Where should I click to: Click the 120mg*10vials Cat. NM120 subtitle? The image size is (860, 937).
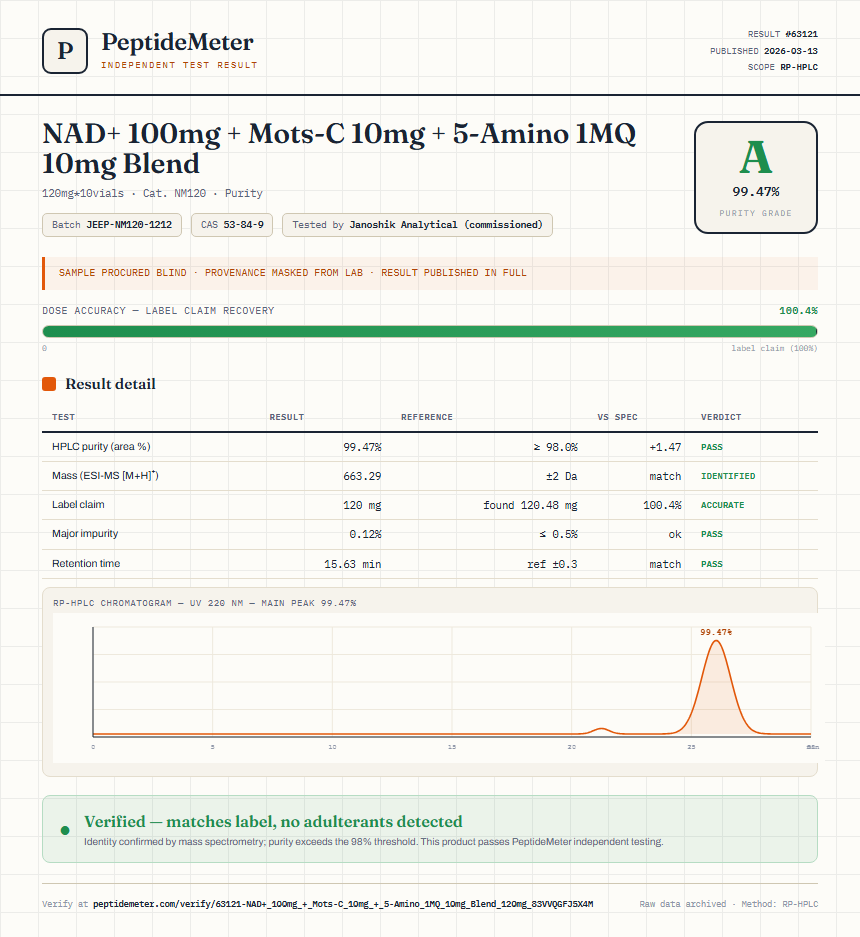(x=152, y=193)
